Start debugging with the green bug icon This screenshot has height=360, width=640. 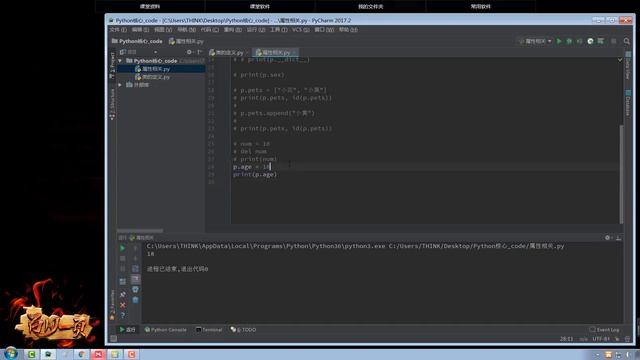click(569, 41)
